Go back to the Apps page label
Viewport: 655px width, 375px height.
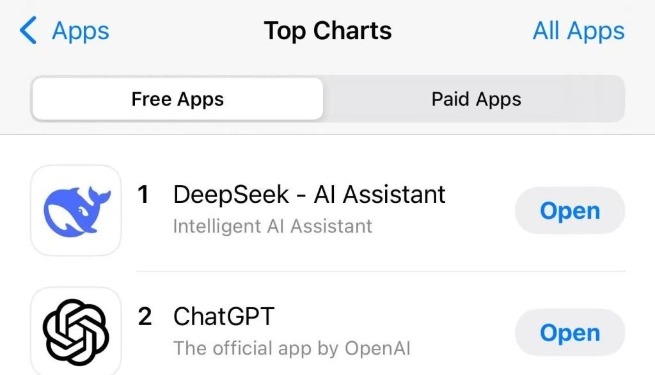(81, 31)
